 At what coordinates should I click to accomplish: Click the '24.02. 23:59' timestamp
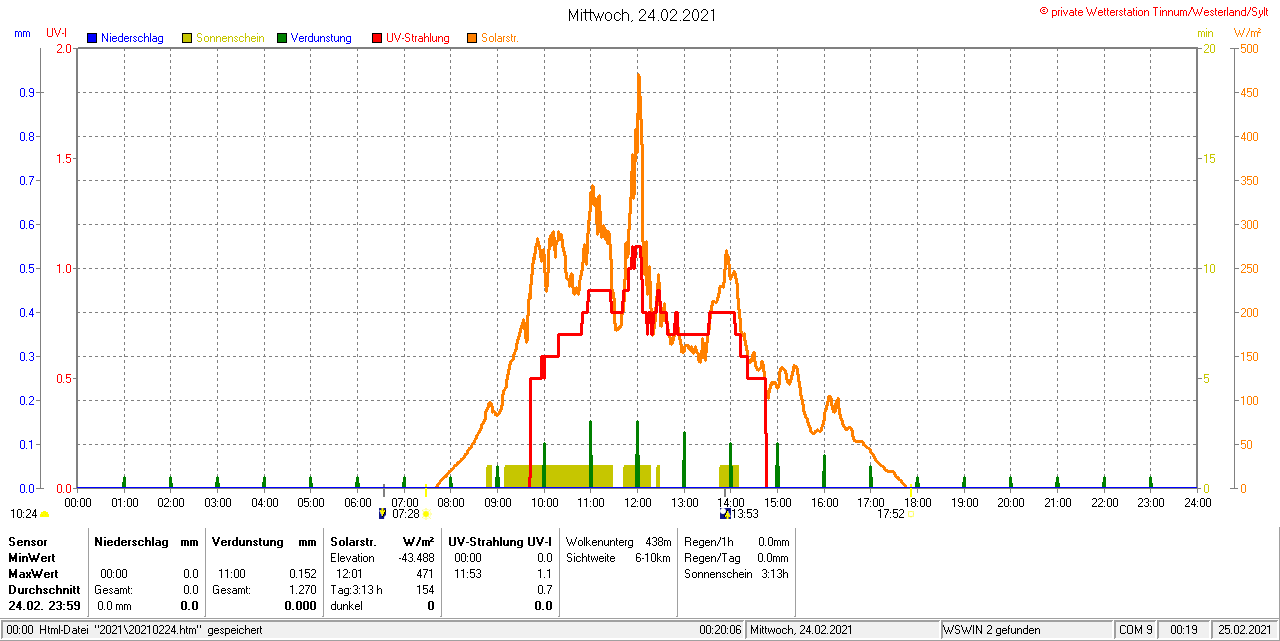(45, 606)
